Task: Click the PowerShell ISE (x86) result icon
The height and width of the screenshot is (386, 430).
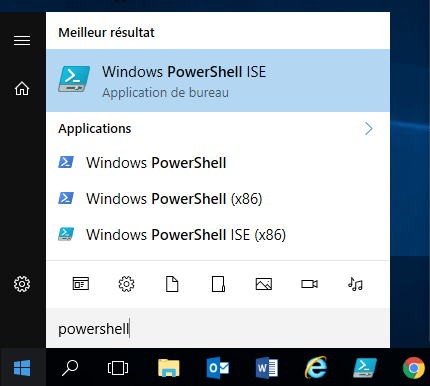Action: (x=66, y=234)
